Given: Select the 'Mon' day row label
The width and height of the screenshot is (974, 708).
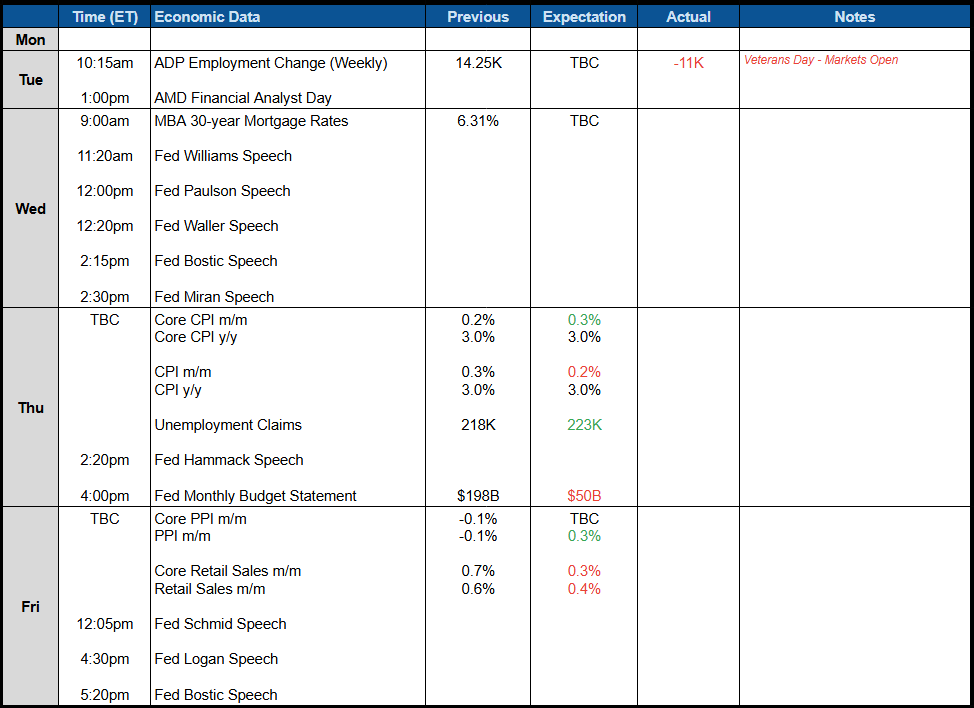Looking at the screenshot, I should point(30,40).
